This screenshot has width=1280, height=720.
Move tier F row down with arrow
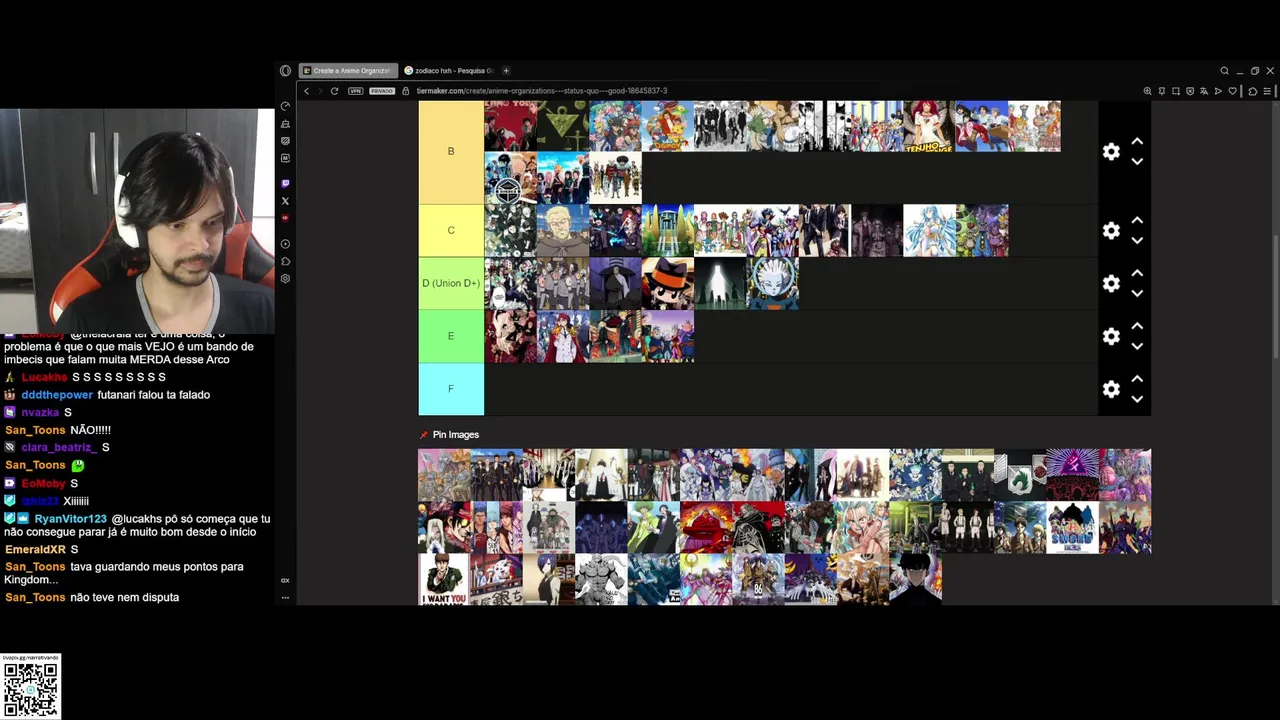pyautogui.click(x=1137, y=399)
